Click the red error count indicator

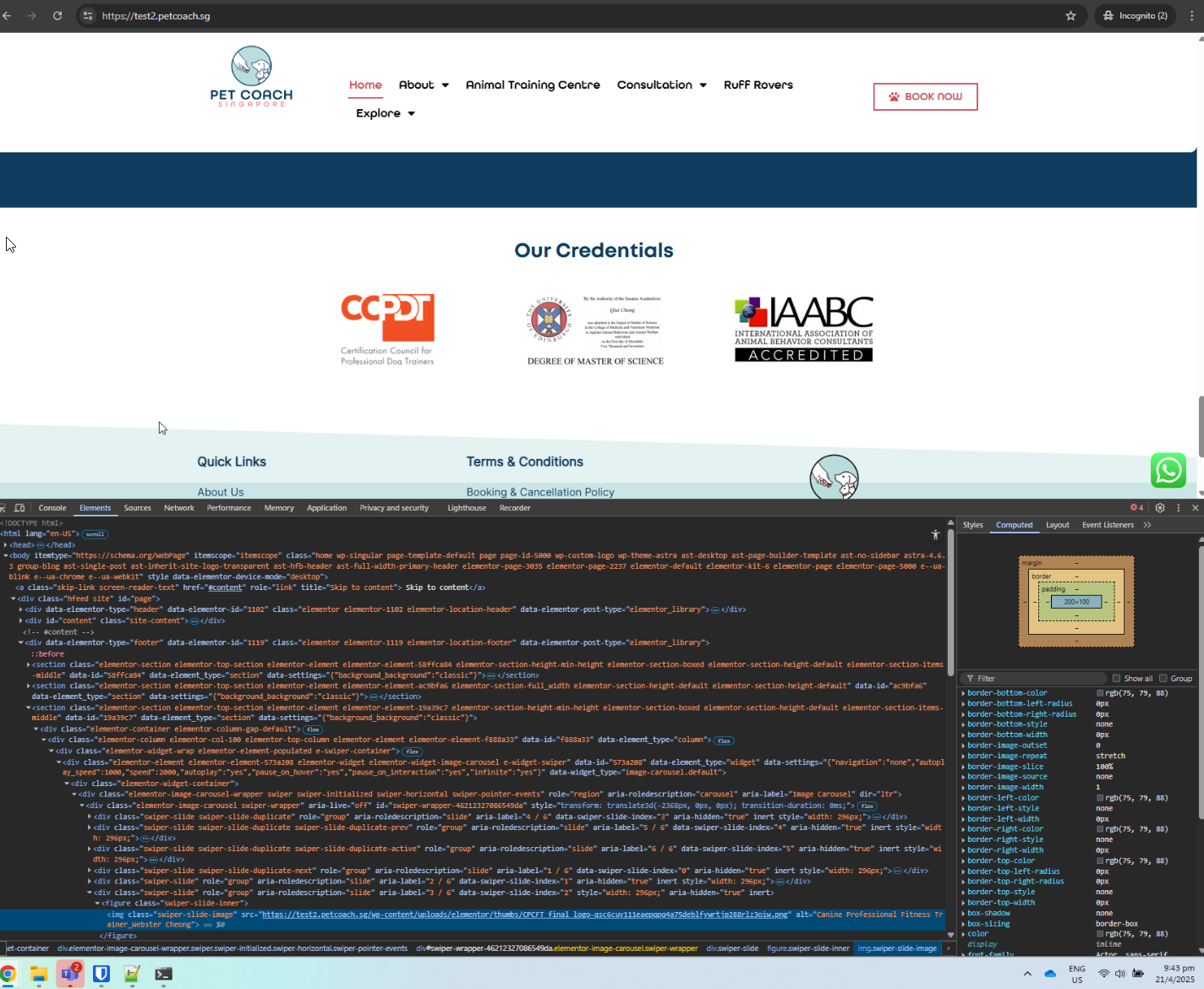point(1136,508)
